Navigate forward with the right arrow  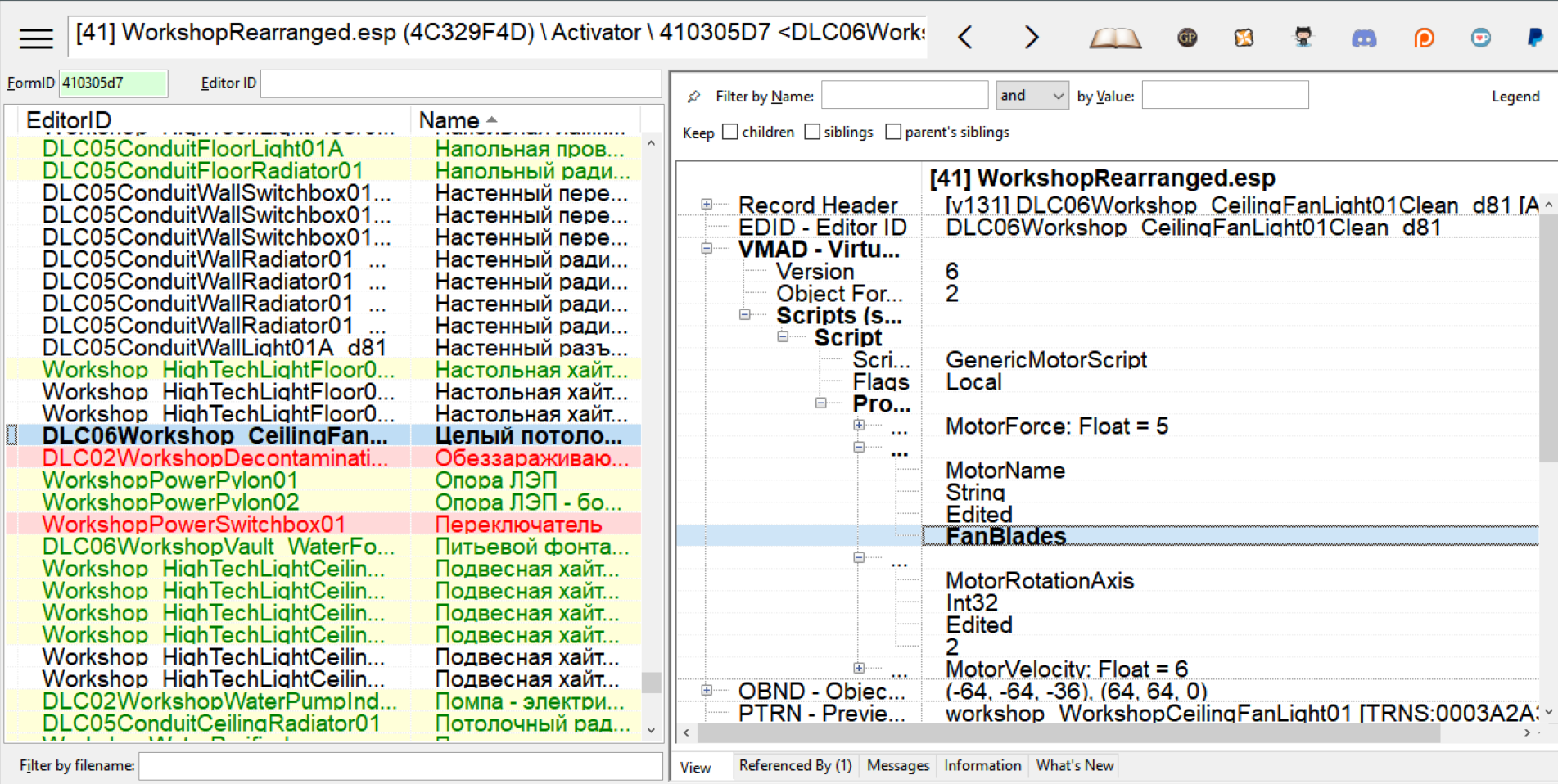click(x=1031, y=38)
